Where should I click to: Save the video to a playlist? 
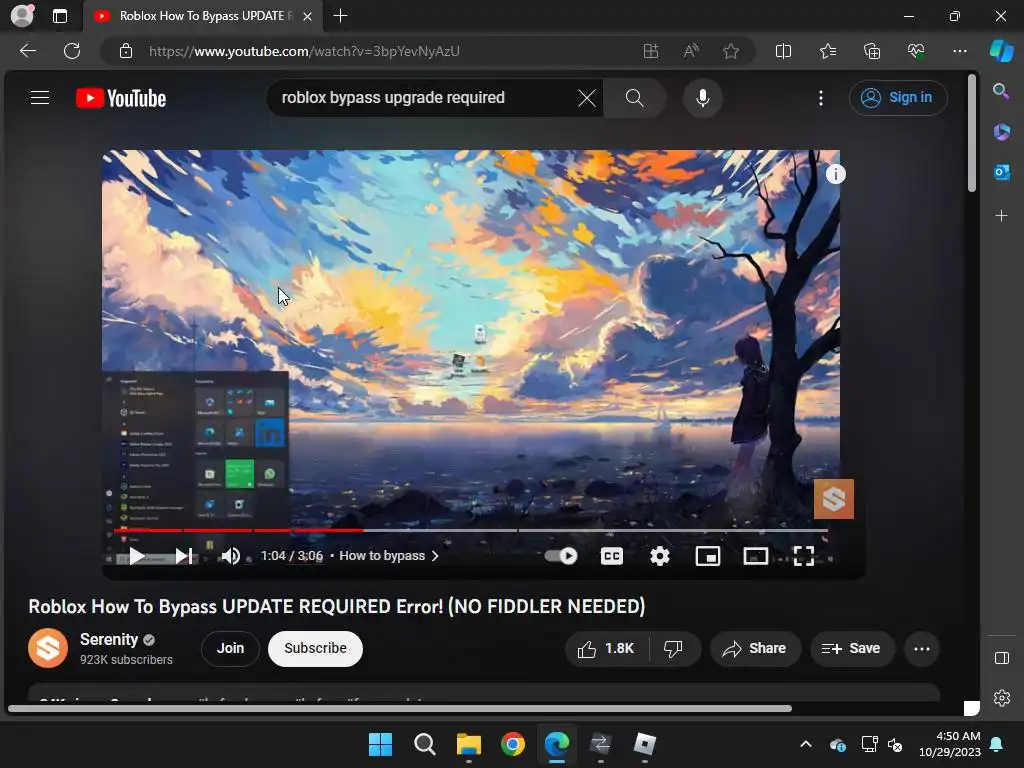point(852,648)
